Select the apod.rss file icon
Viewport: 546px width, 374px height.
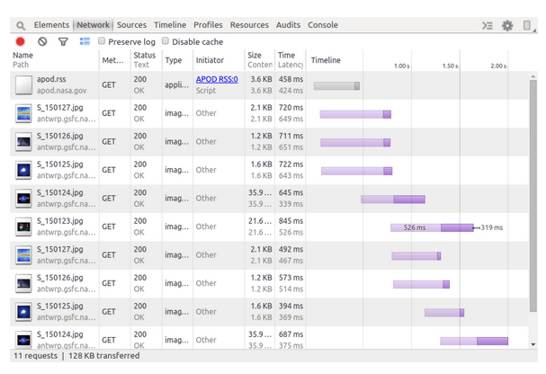[24, 85]
